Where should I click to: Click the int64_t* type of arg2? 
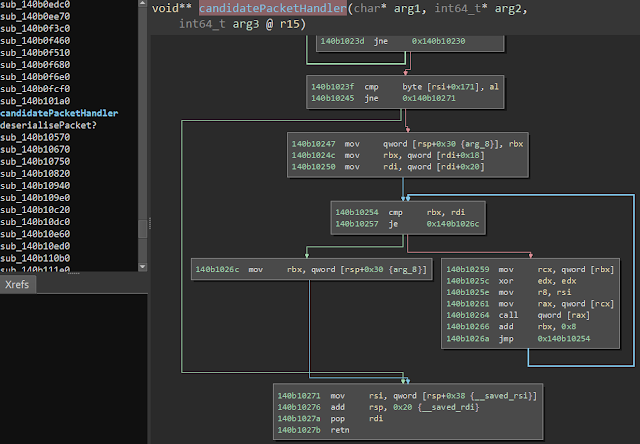[461, 8]
